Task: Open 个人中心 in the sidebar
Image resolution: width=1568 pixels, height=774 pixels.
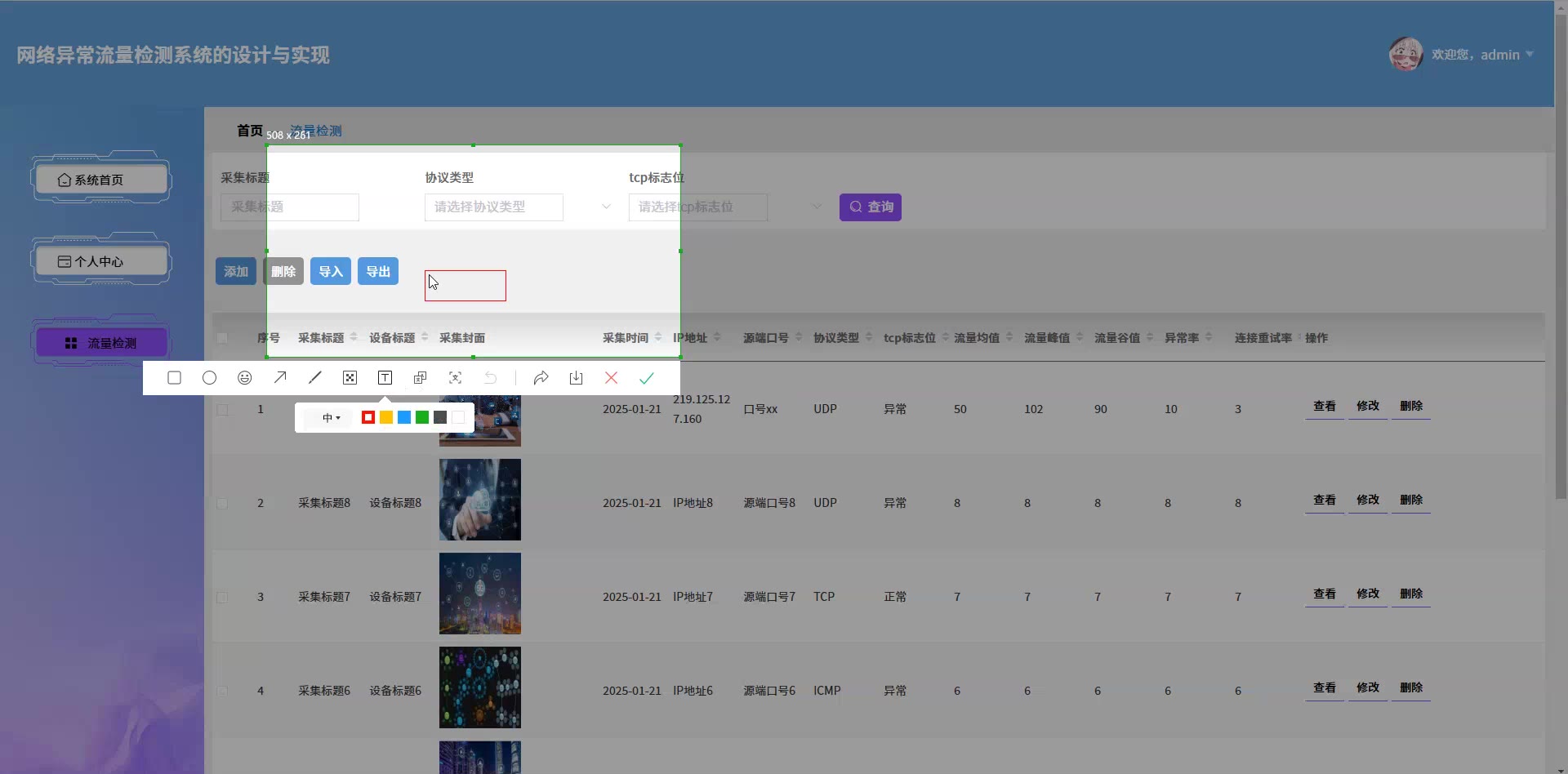Action: [x=100, y=261]
